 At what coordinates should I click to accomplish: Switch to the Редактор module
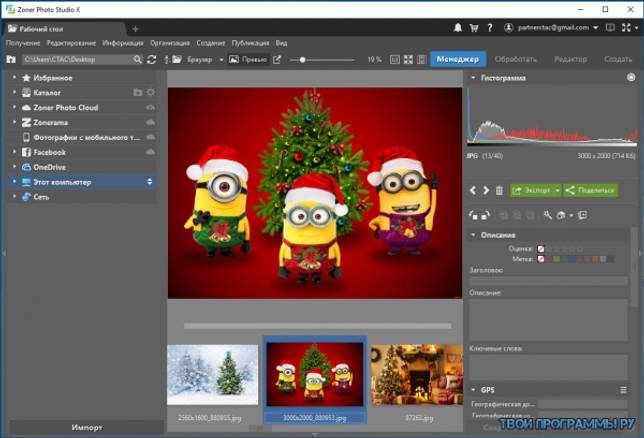570,59
